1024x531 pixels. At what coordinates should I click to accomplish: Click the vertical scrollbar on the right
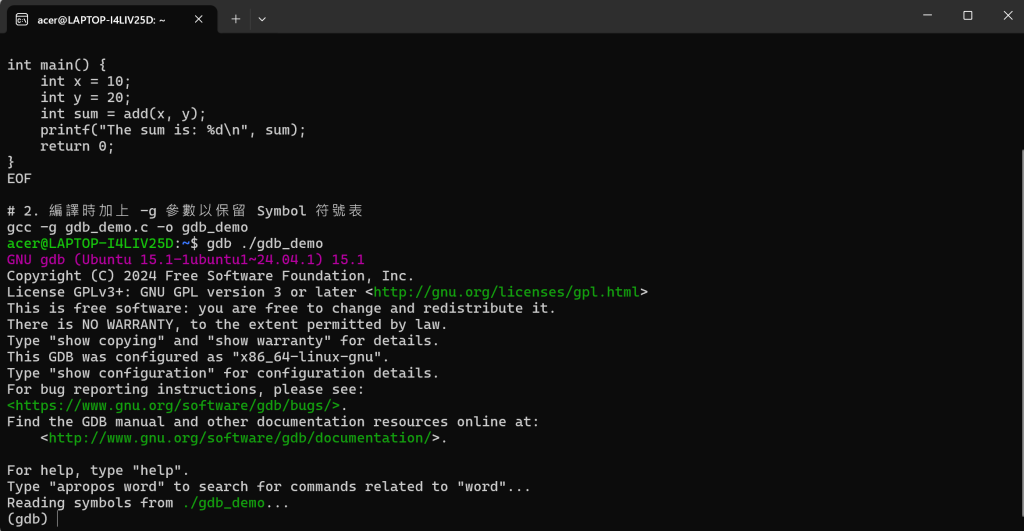click(x=1021, y=340)
